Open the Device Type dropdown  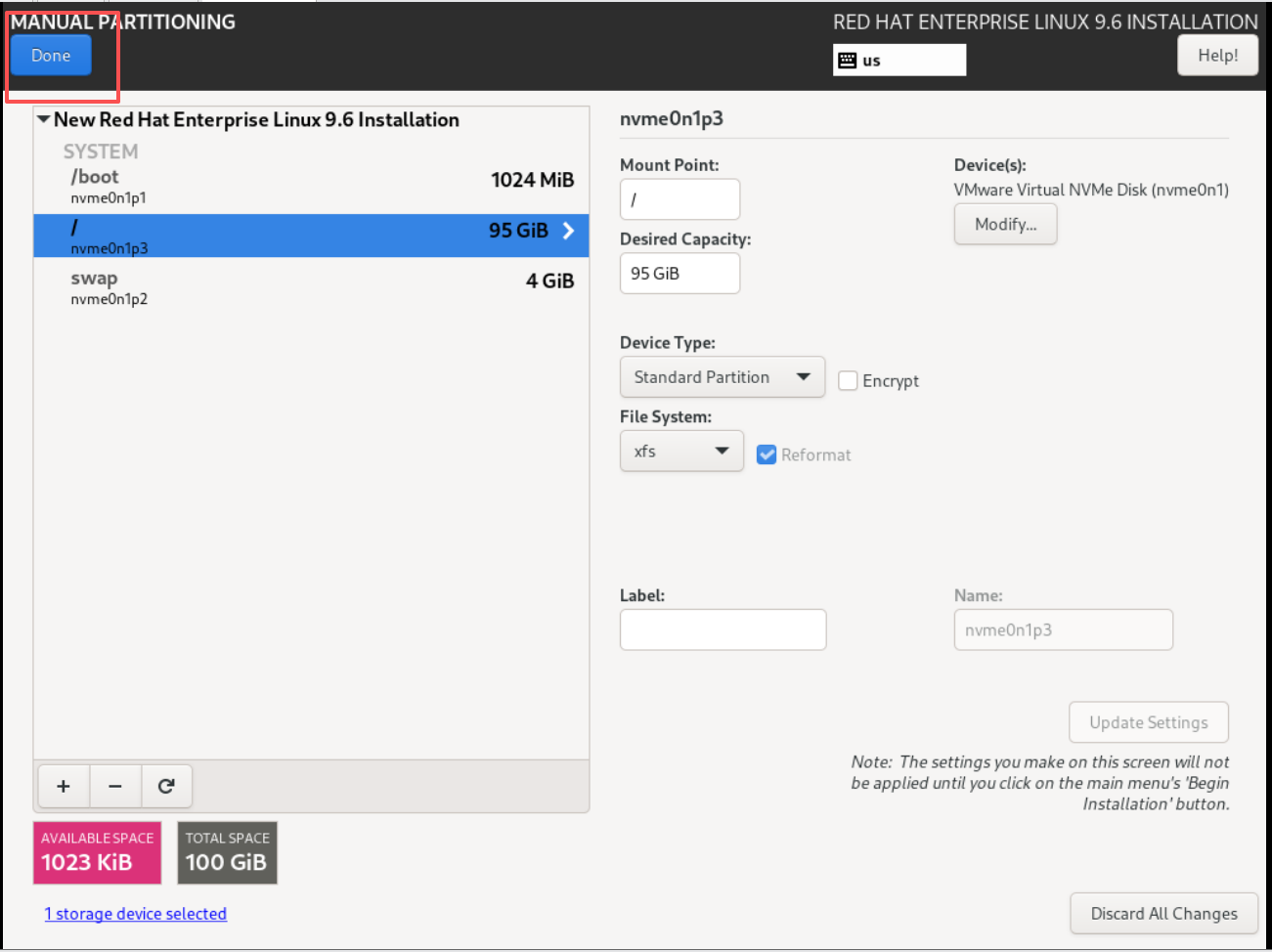coord(723,377)
